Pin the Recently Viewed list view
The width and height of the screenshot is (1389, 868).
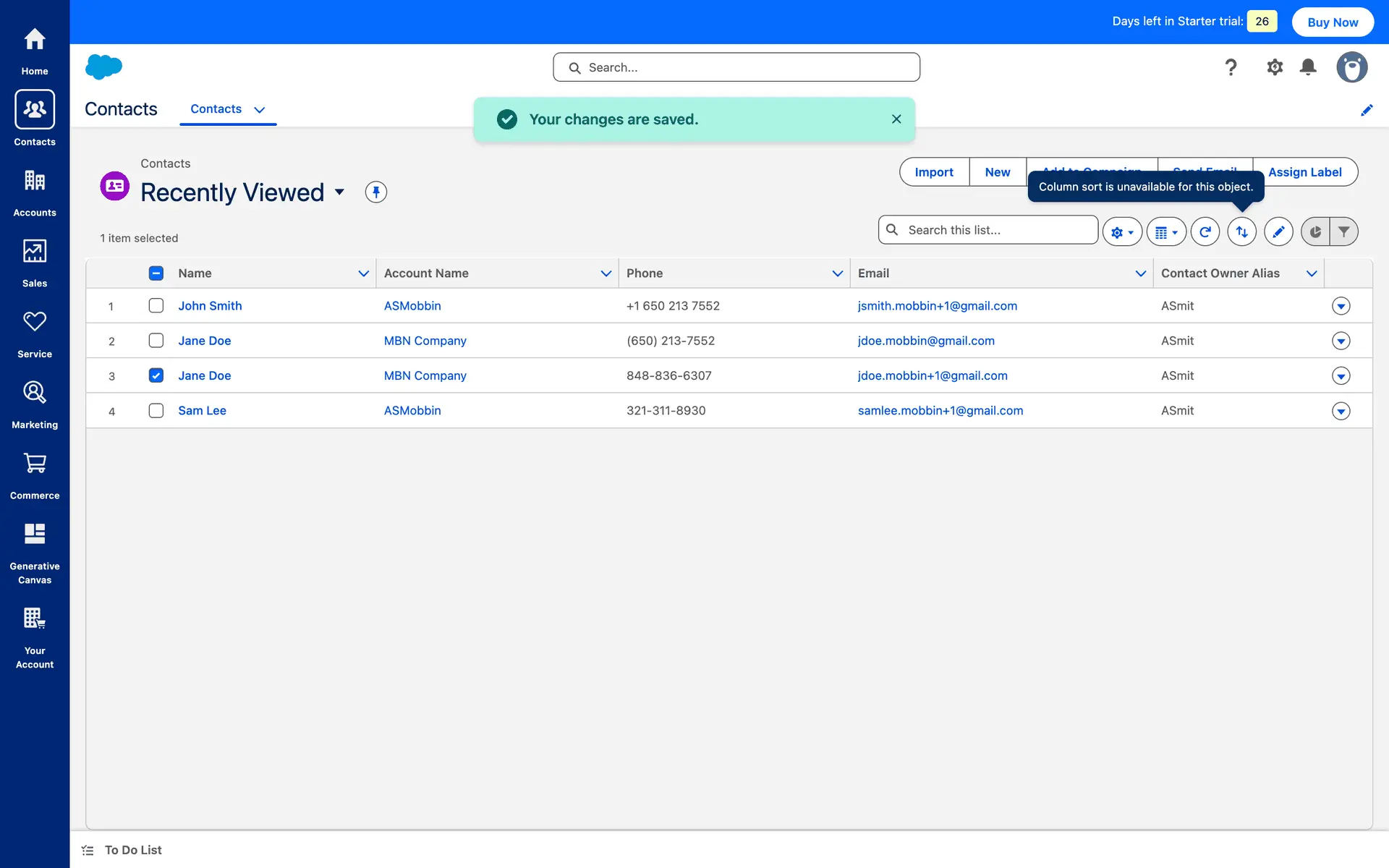point(375,192)
